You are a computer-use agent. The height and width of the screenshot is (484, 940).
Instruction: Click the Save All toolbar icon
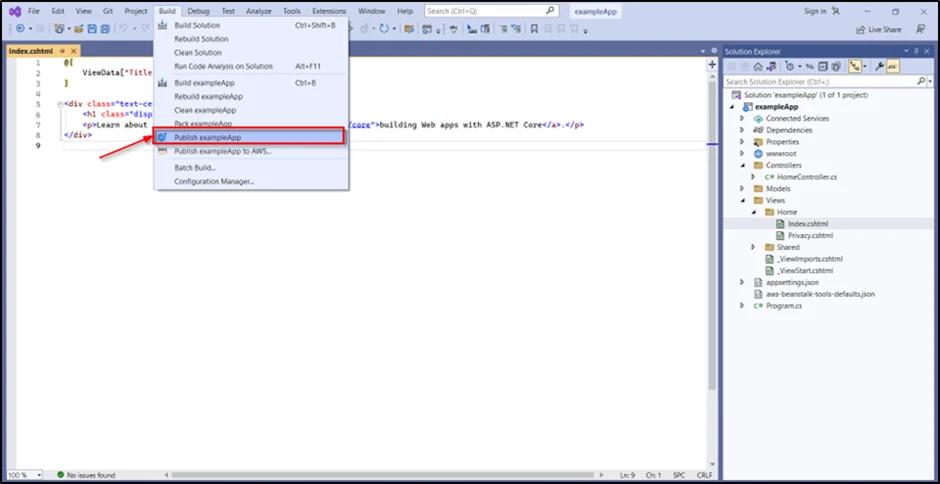coord(105,29)
